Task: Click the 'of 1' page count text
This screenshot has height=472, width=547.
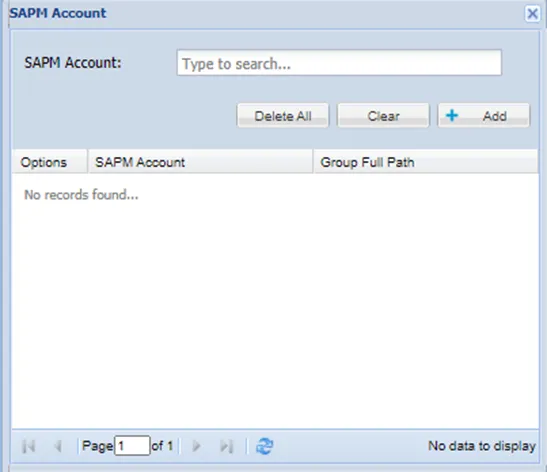Action: (x=162, y=446)
